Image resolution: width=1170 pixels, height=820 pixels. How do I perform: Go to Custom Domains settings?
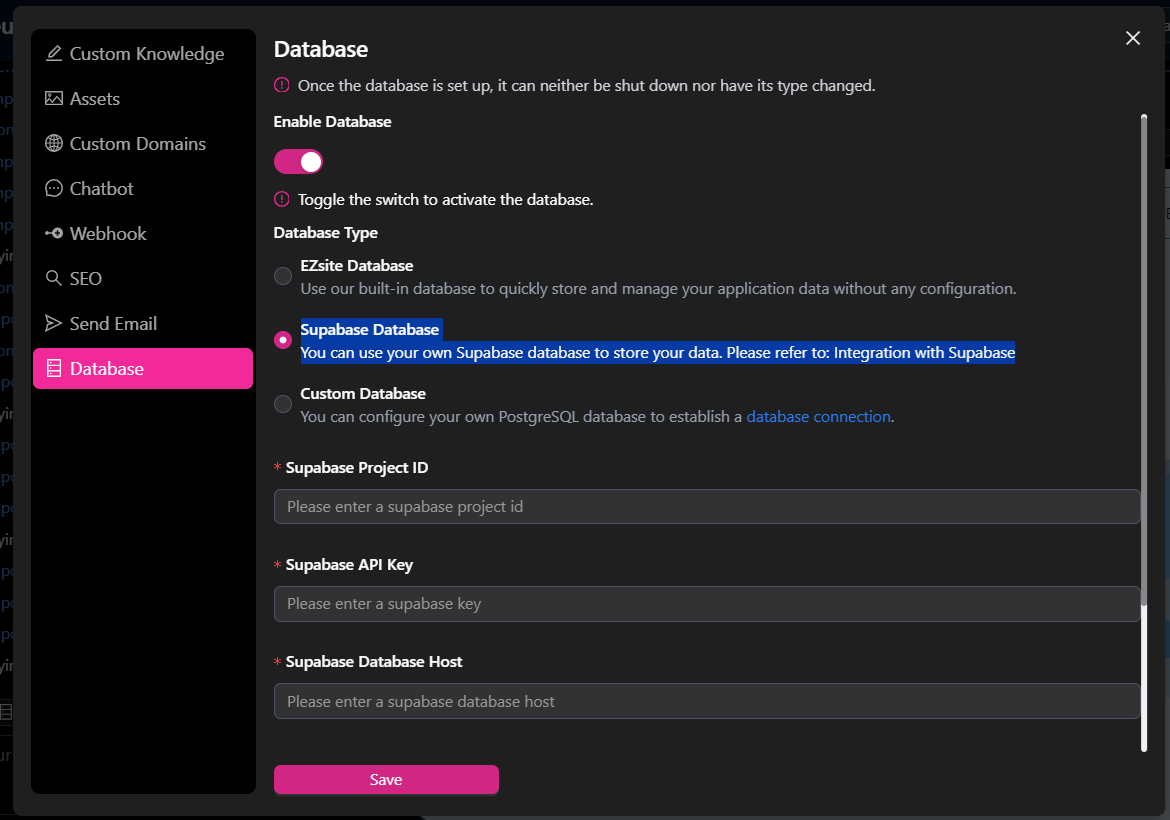pyautogui.click(x=143, y=143)
